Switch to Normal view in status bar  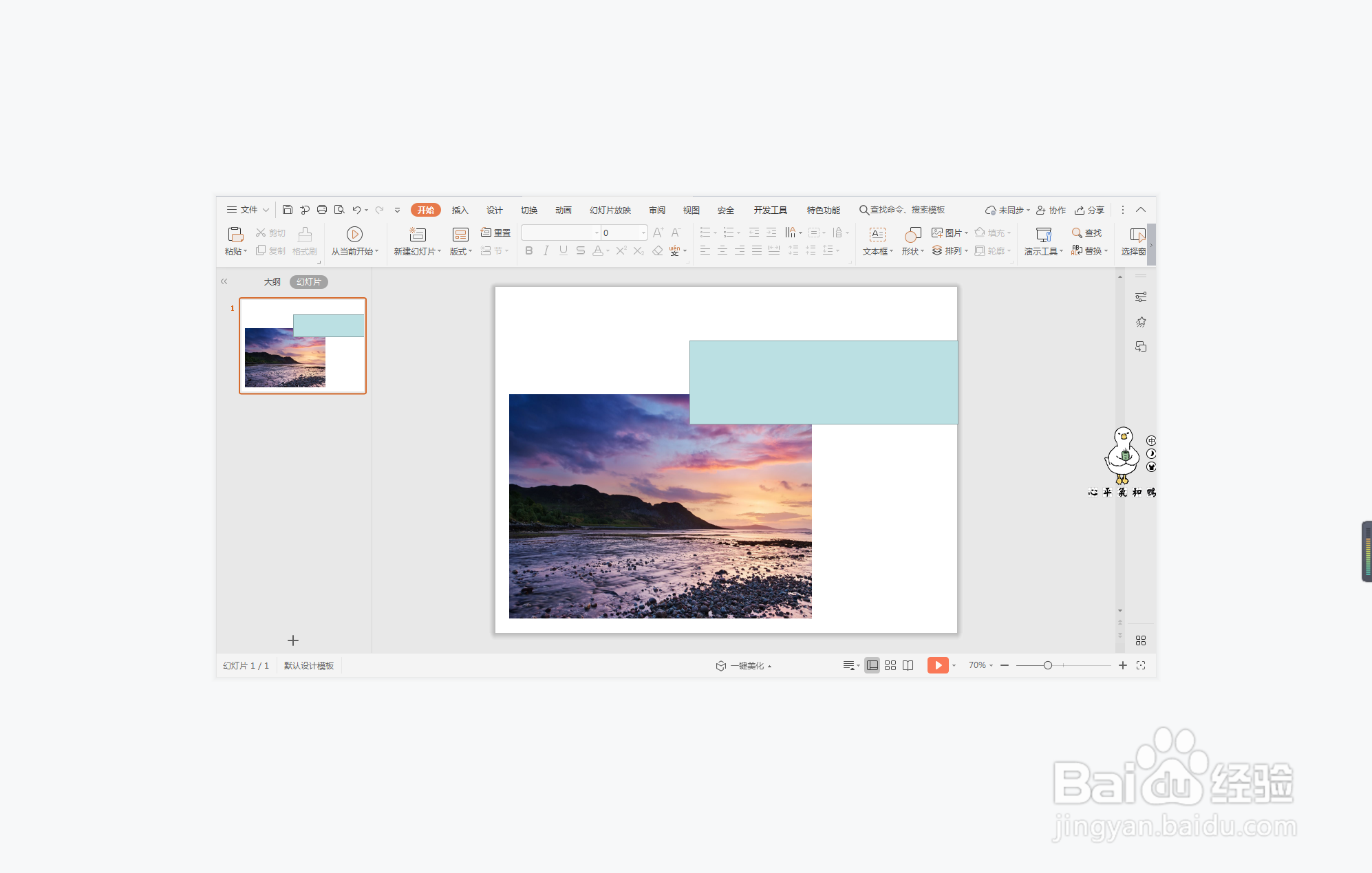pyautogui.click(x=872, y=665)
